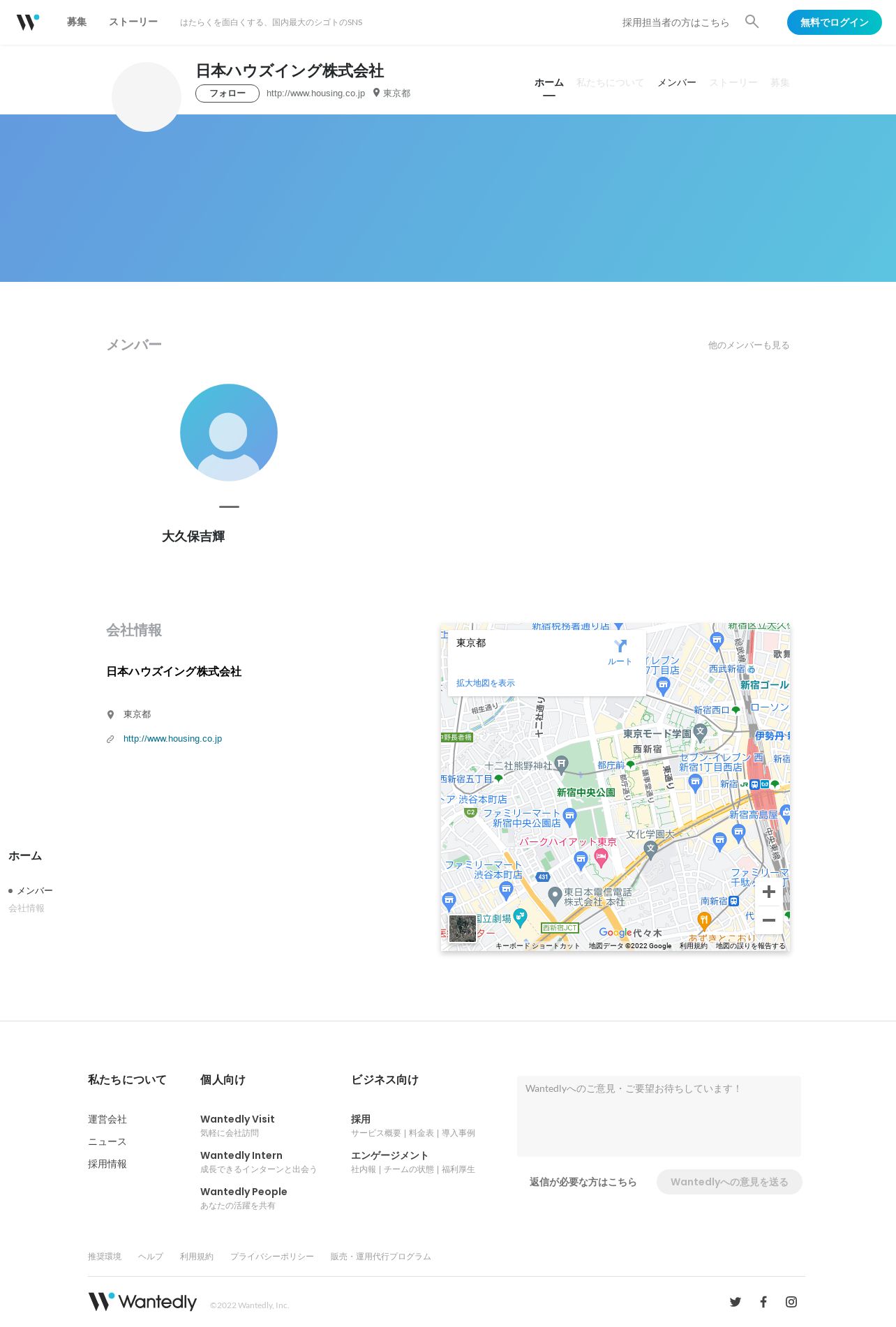Open 返信が必要な方はこちら link

click(x=583, y=1182)
